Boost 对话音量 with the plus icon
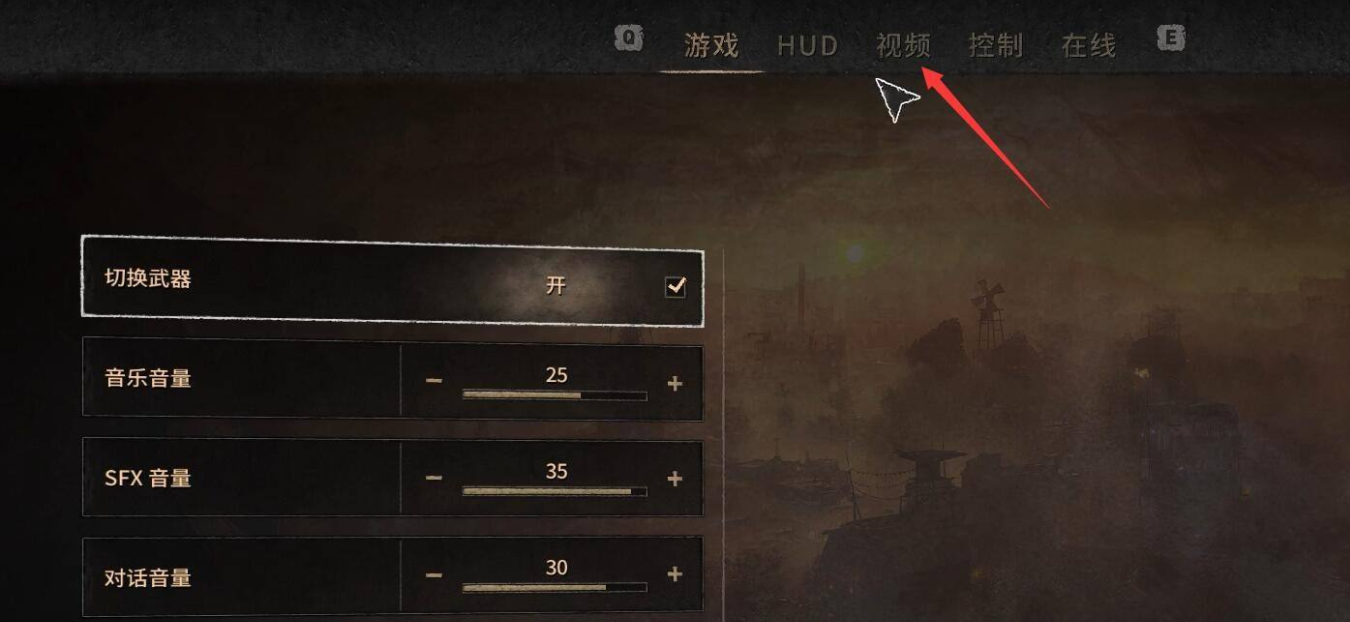 [675, 574]
